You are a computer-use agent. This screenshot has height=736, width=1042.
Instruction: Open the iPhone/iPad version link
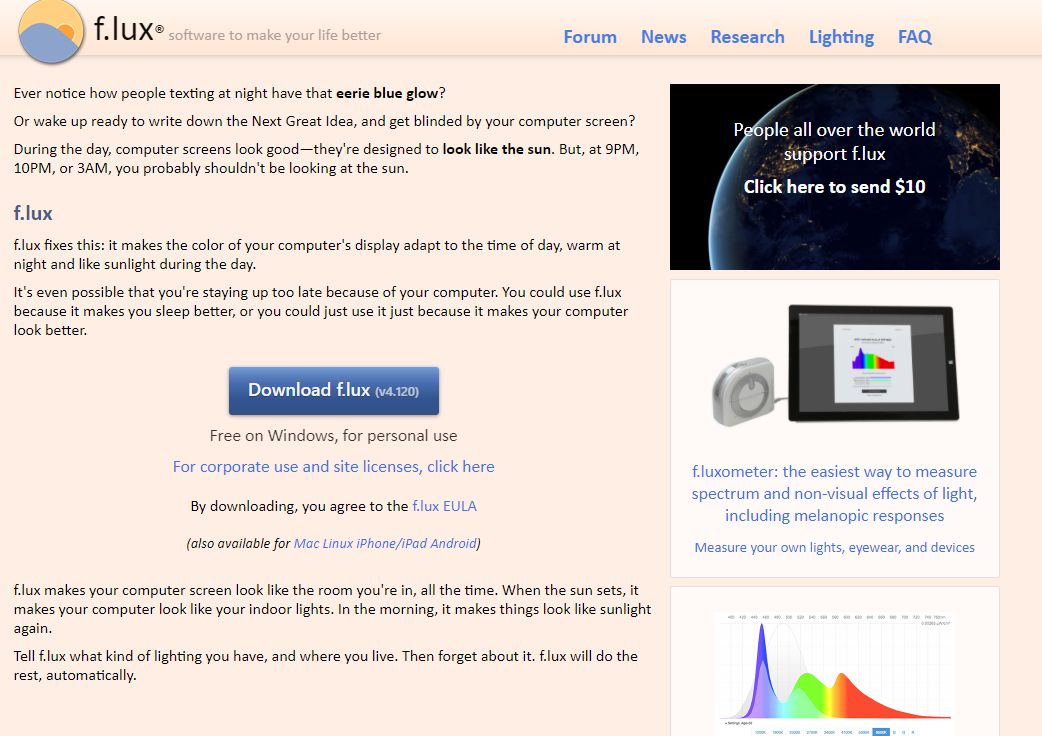point(391,543)
